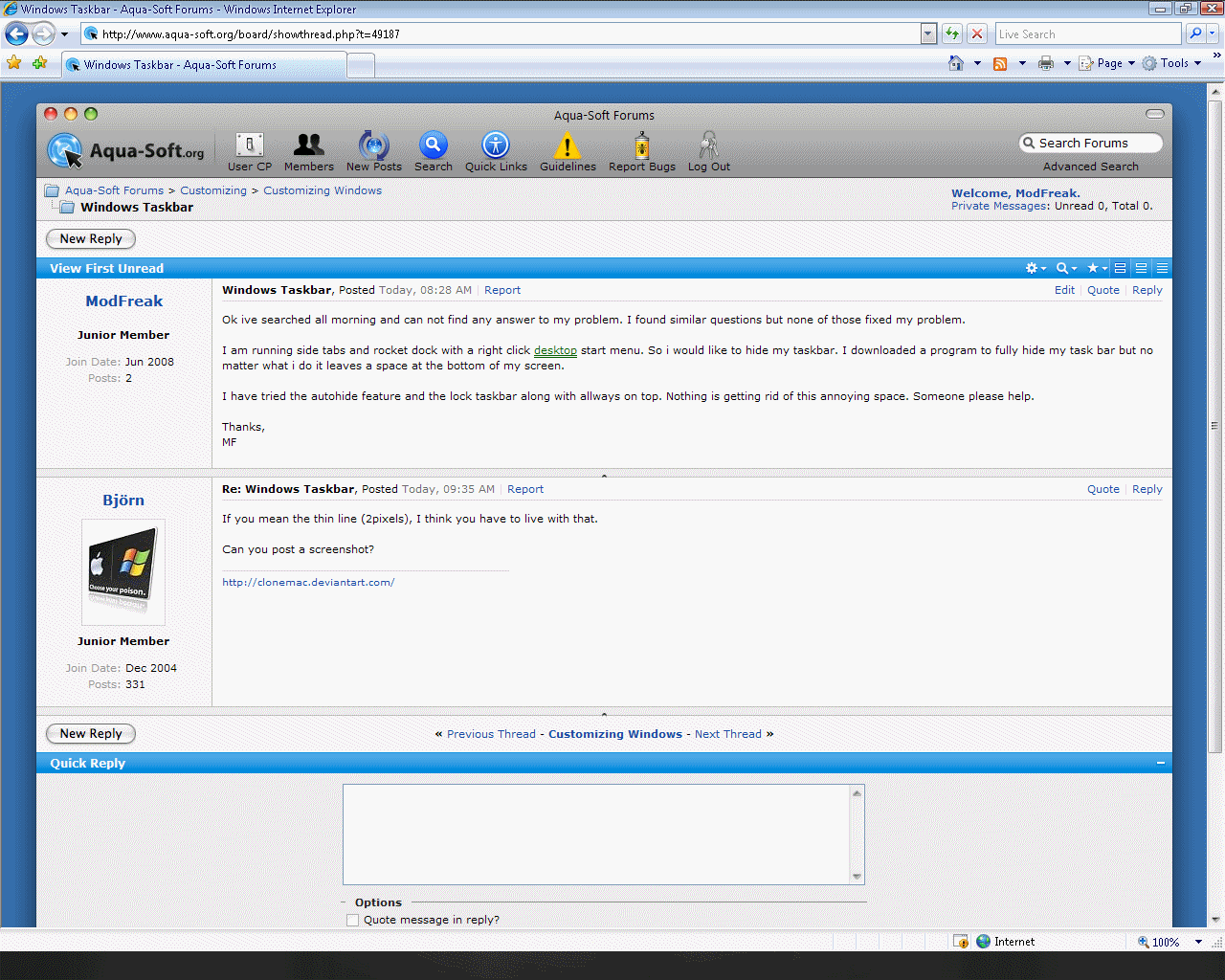Screen dimensions: 1225x980
Task: Switch to the first (linear) thread display mode
Action: (1121, 268)
